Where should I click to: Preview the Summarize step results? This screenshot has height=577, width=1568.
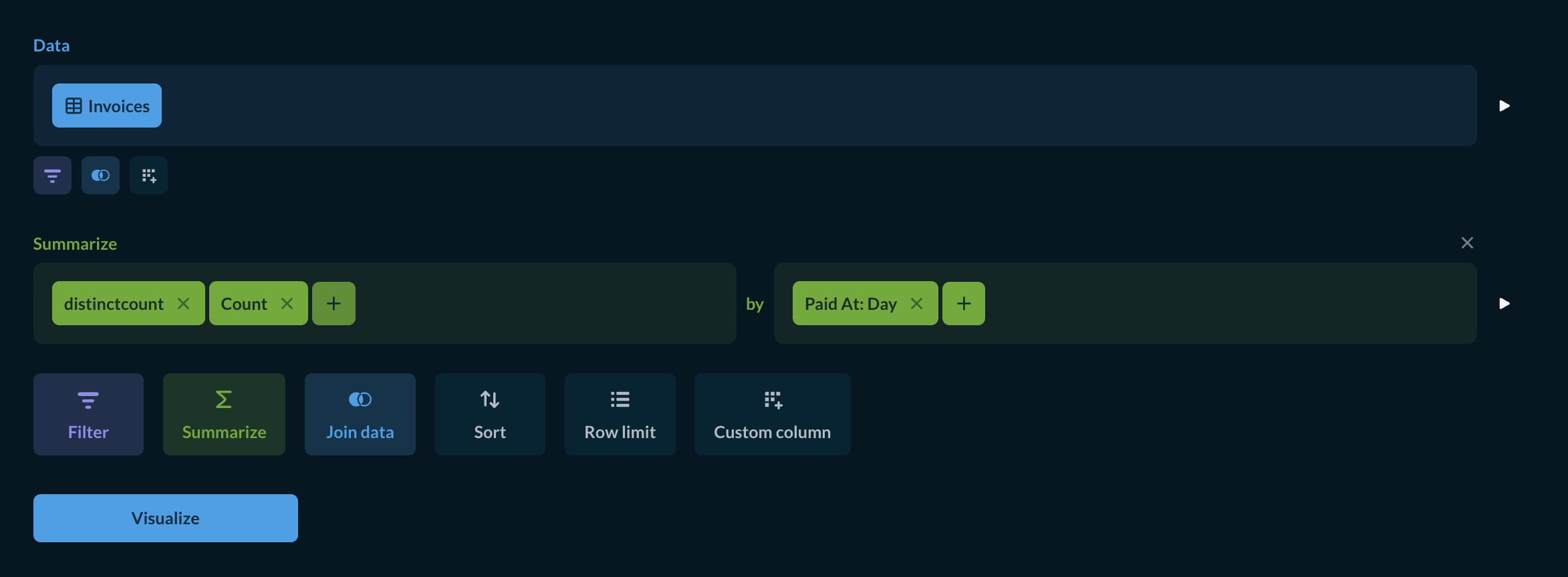(x=1505, y=303)
